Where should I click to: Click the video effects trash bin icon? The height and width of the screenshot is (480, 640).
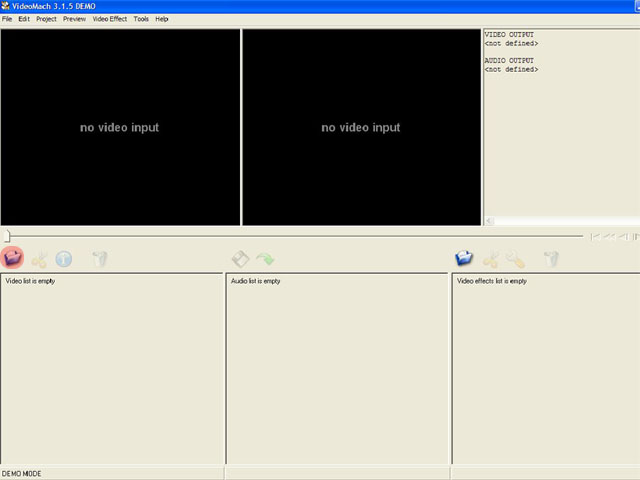pyautogui.click(x=551, y=259)
